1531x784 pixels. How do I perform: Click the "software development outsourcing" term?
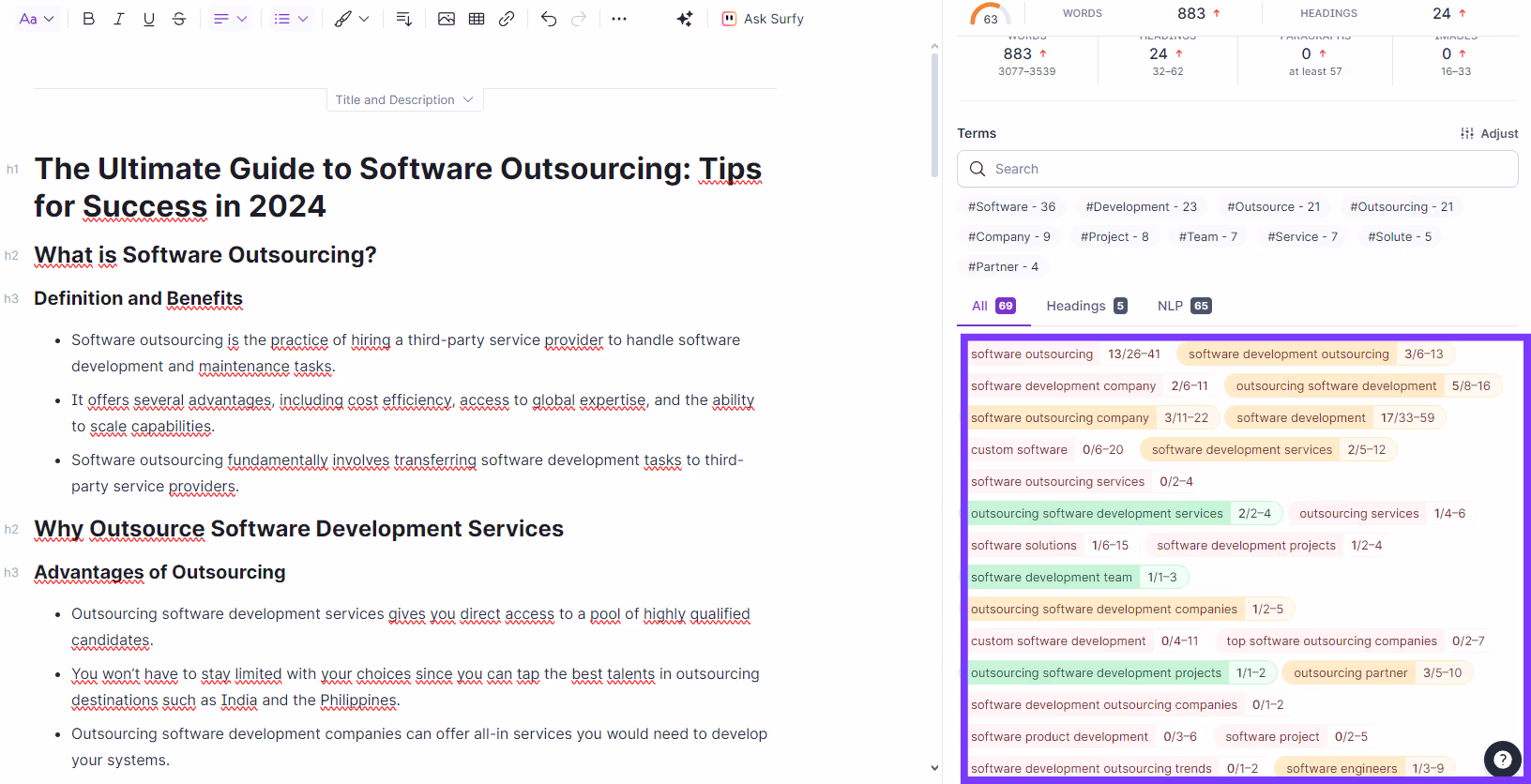coord(1315,354)
